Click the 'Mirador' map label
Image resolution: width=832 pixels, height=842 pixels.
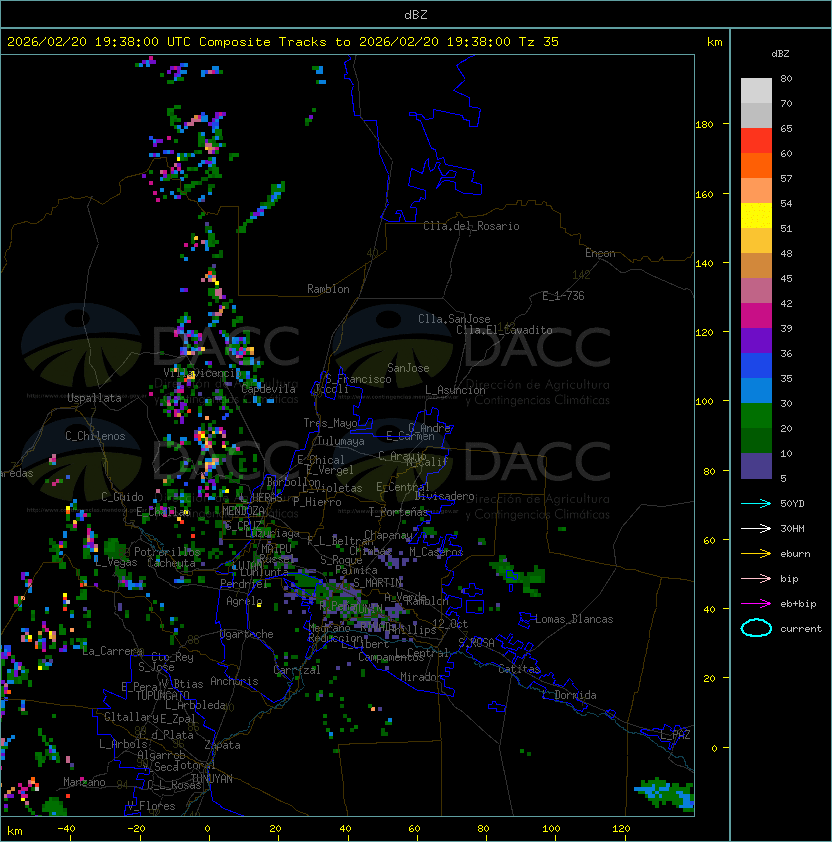tap(422, 677)
